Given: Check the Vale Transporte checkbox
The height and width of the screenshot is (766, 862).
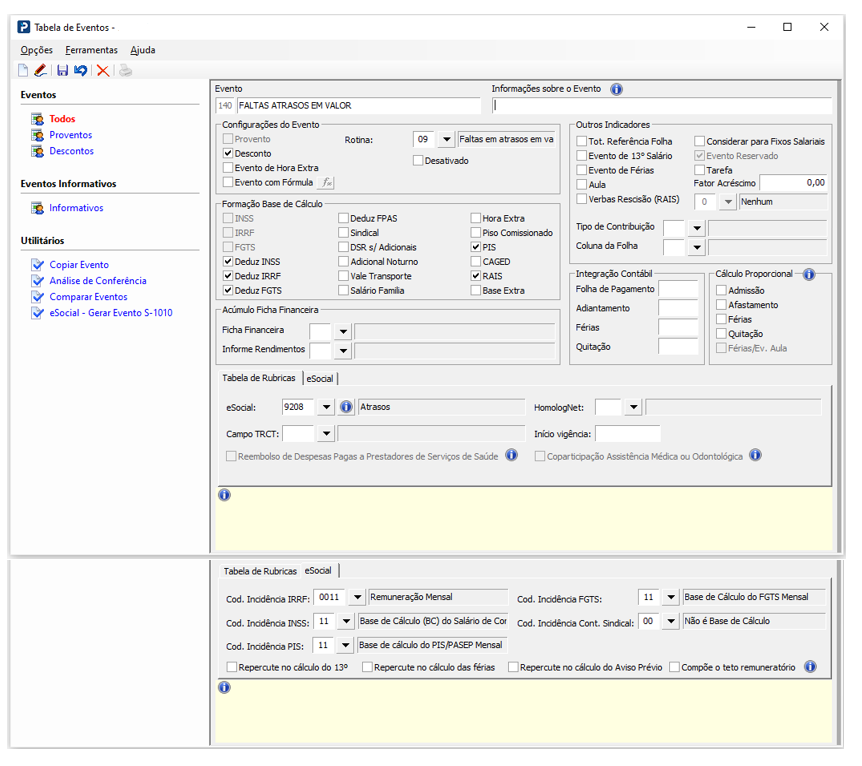Looking at the screenshot, I should pyautogui.click(x=344, y=275).
